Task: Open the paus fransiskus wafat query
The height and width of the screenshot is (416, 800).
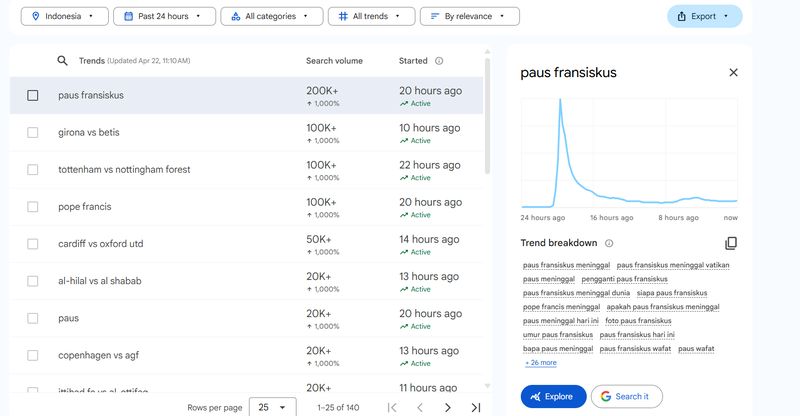Action: [x=635, y=349]
